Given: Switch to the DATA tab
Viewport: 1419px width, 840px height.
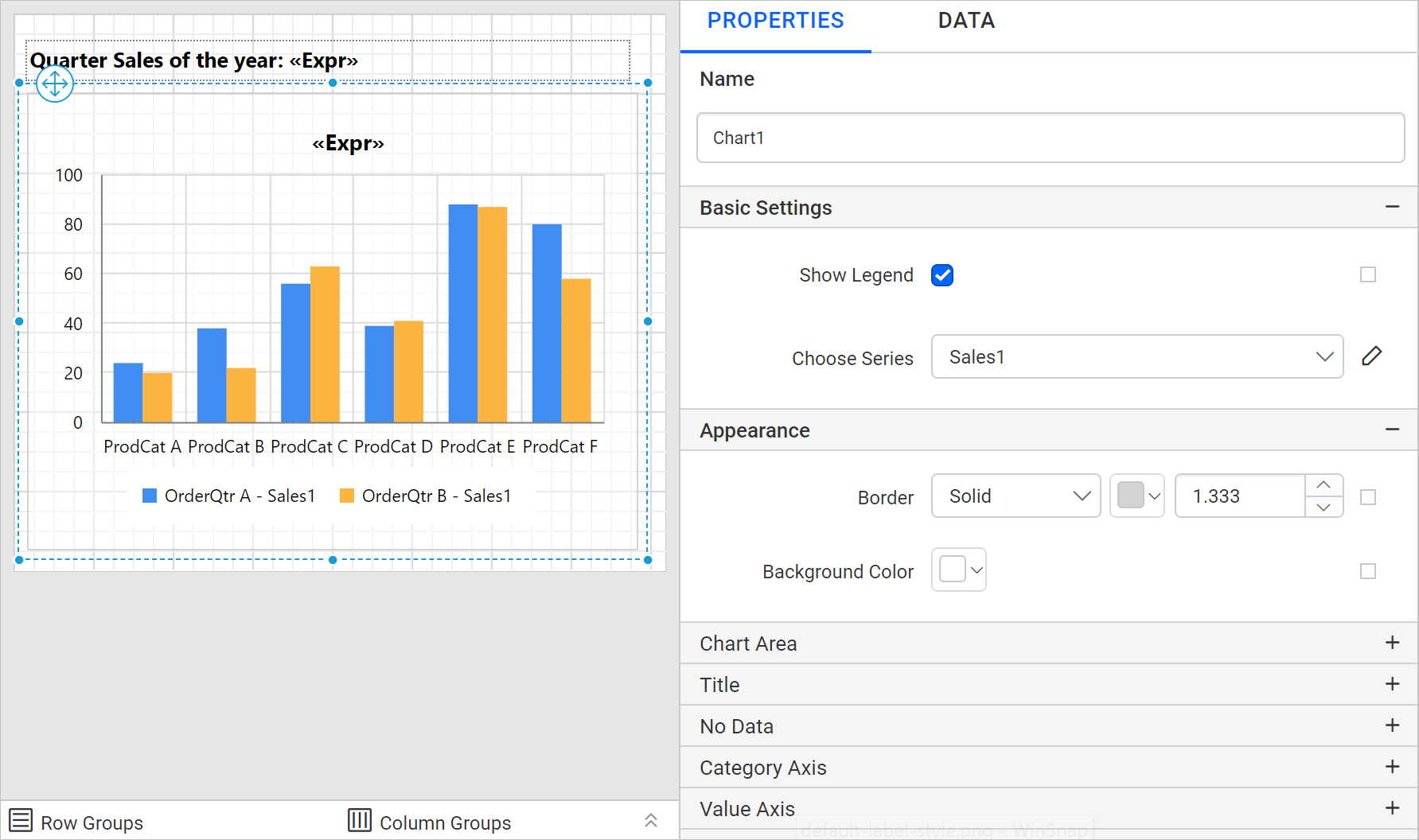Looking at the screenshot, I should [965, 21].
